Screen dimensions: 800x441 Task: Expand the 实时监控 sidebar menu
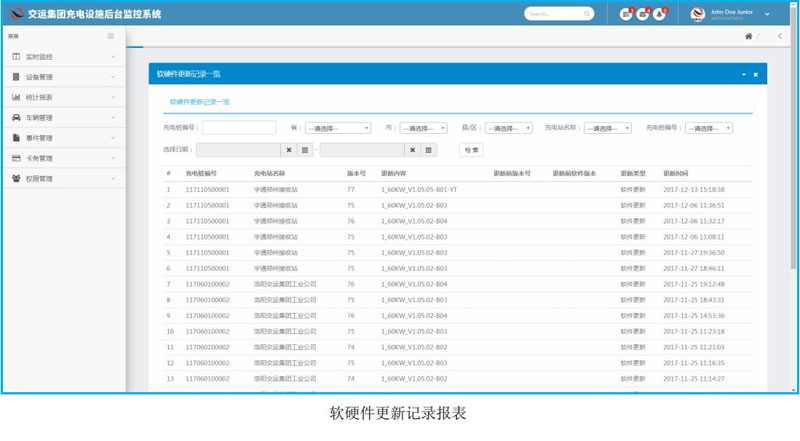pyautogui.click(x=62, y=57)
